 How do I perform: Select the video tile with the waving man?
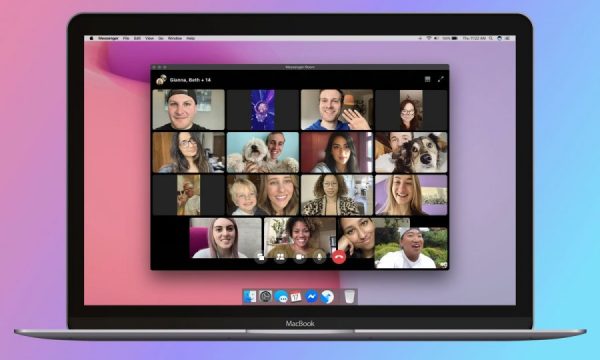pyautogui.click(x=337, y=110)
